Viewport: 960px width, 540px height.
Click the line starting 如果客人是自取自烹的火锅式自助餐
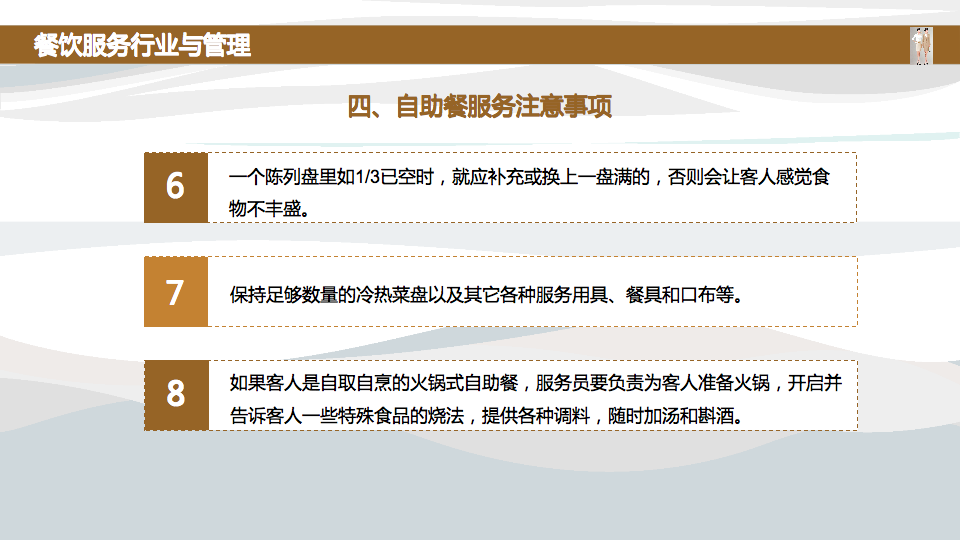point(536,383)
